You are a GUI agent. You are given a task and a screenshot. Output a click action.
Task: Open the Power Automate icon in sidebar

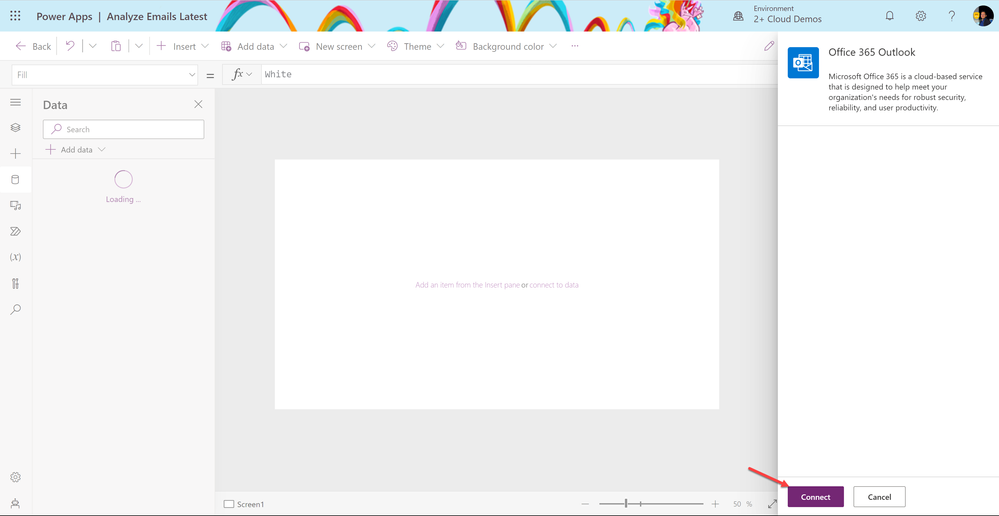tap(16, 231)
